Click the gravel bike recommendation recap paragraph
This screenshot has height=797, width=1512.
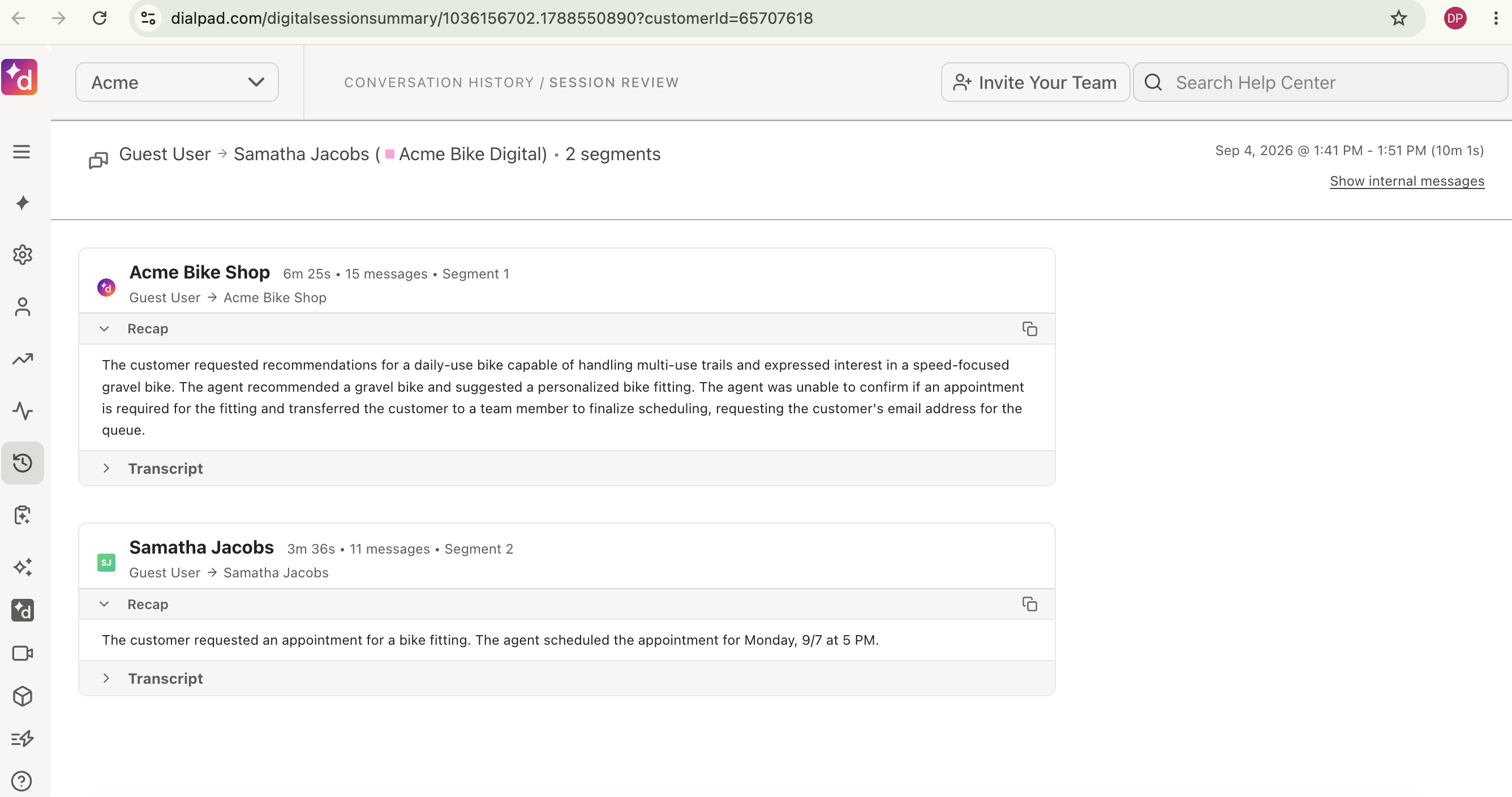[562, 397]
